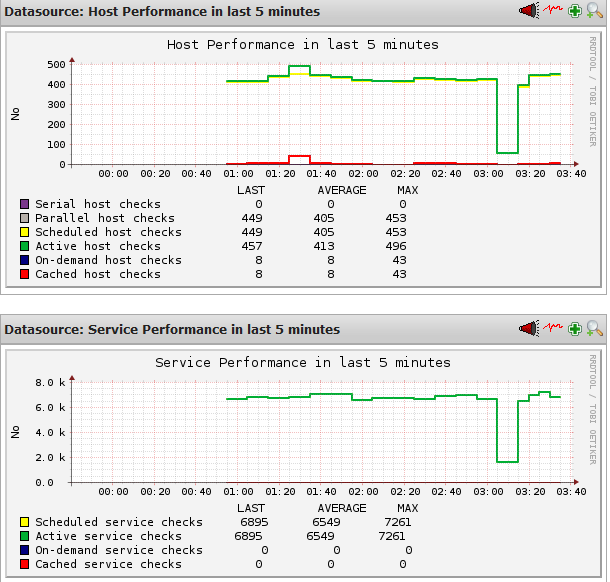Click the Service Performance datasource header title
The image size is (610, 582).
pyautogui.click(x=173, y=330)
